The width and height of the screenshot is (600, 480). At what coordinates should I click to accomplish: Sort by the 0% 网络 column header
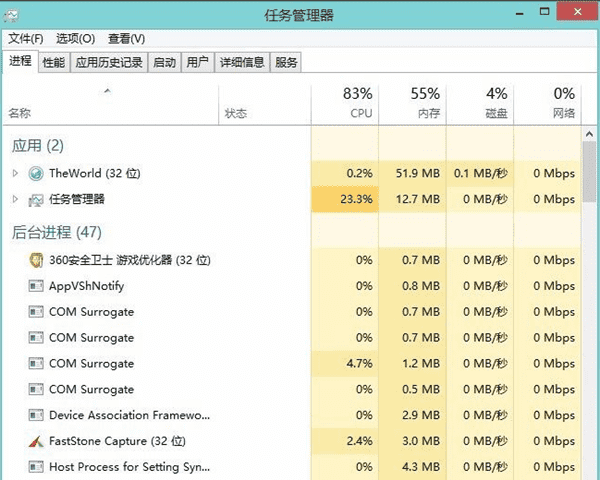coord(547,104)
